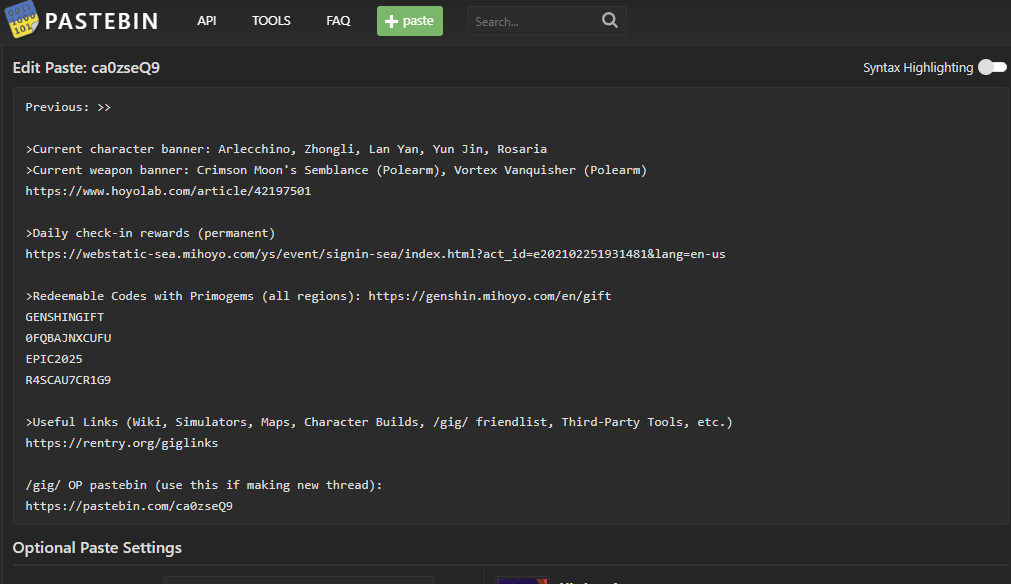Screen dimensions: 1011x584
Task: Click the /gig/ OP pastebin line
Action: (204, 485)
